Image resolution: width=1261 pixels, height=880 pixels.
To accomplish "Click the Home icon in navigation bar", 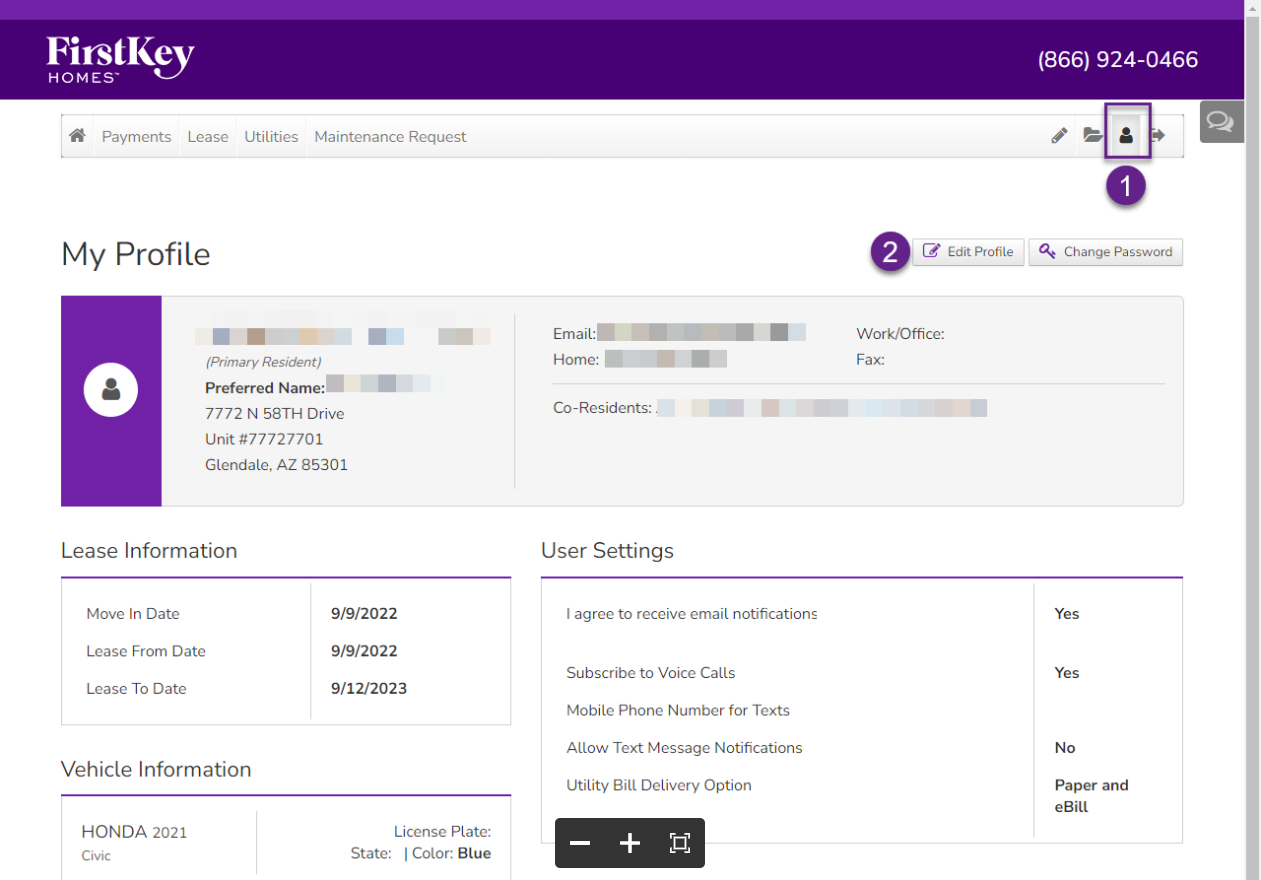I will [x=77, y=136].
